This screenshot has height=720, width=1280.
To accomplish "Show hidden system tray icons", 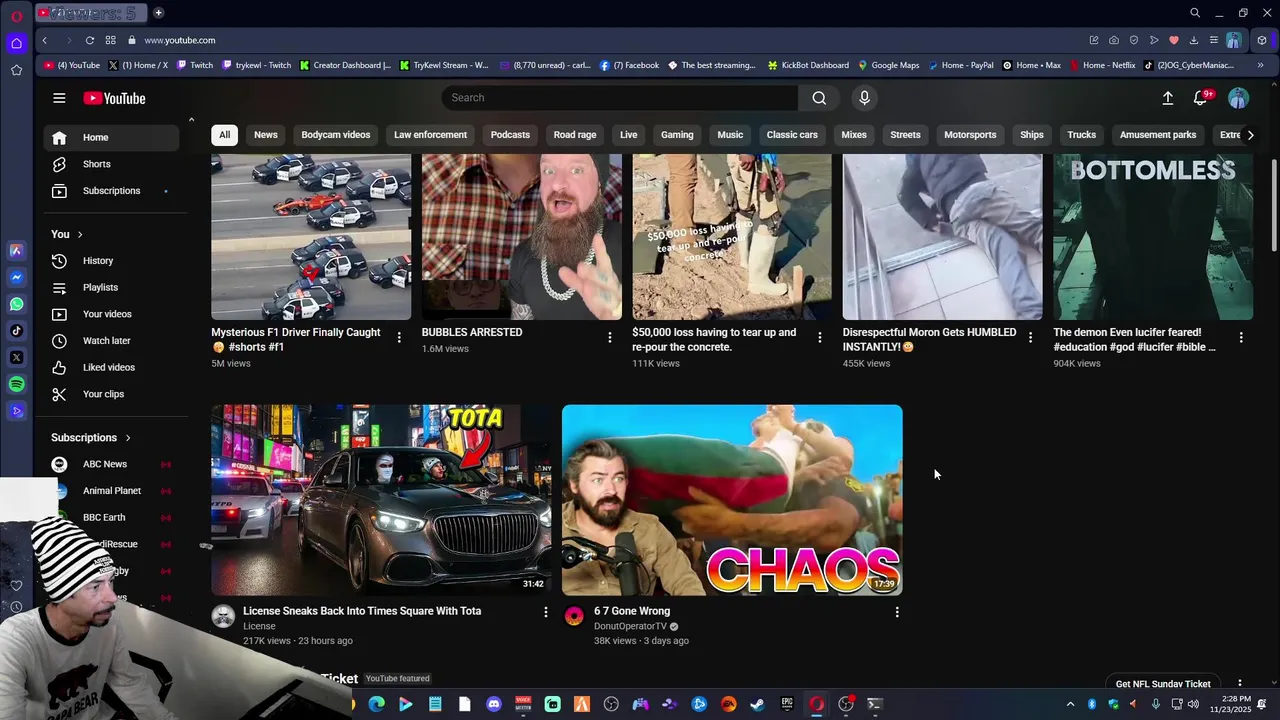I will tap(1070, 704).
